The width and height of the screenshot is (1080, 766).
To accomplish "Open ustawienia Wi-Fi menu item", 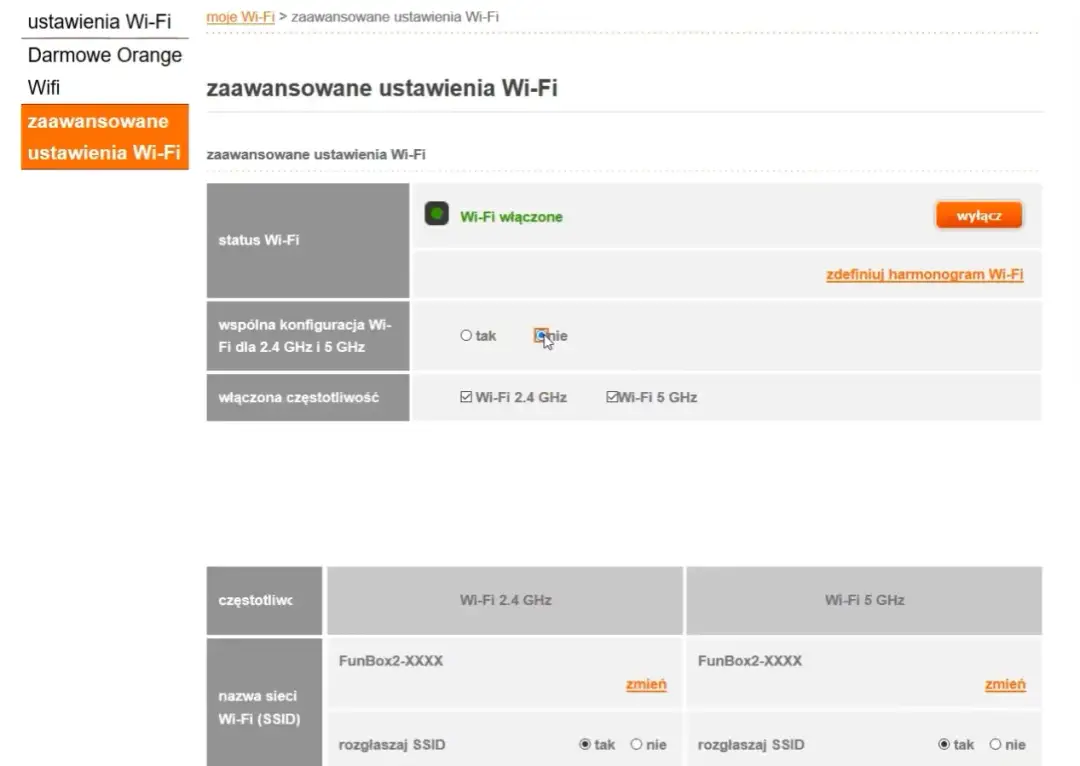I will [103, 21].
